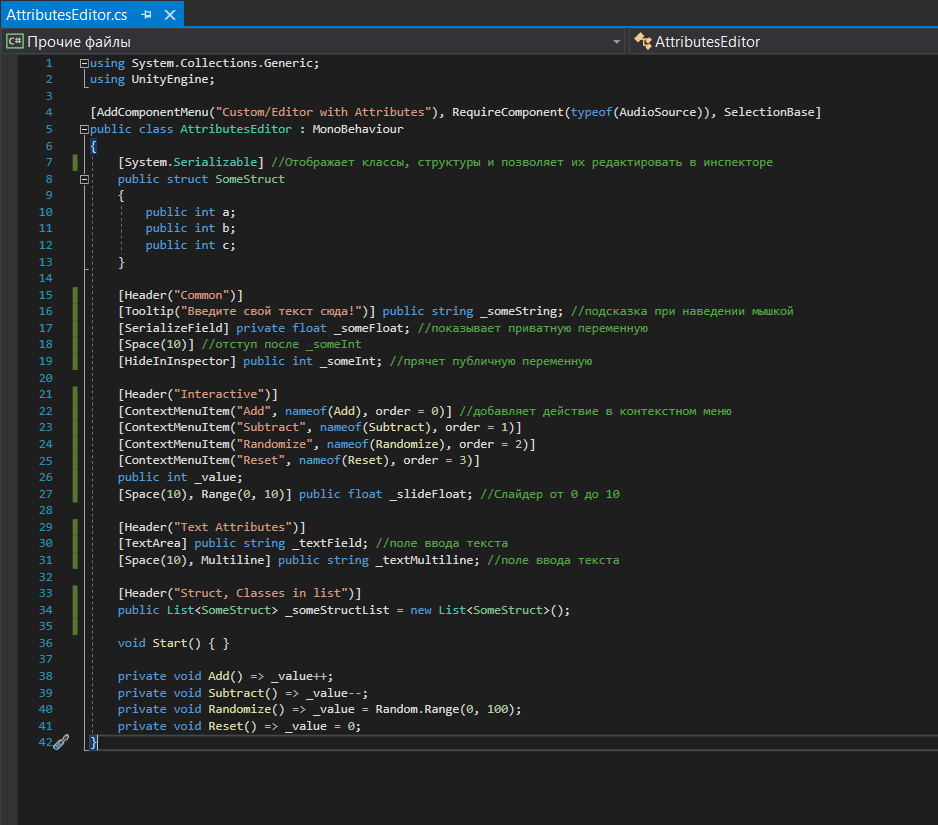Click the AddComponentMenu attribute text
Screen dimensions: 938x825
(x=152, y=112)
